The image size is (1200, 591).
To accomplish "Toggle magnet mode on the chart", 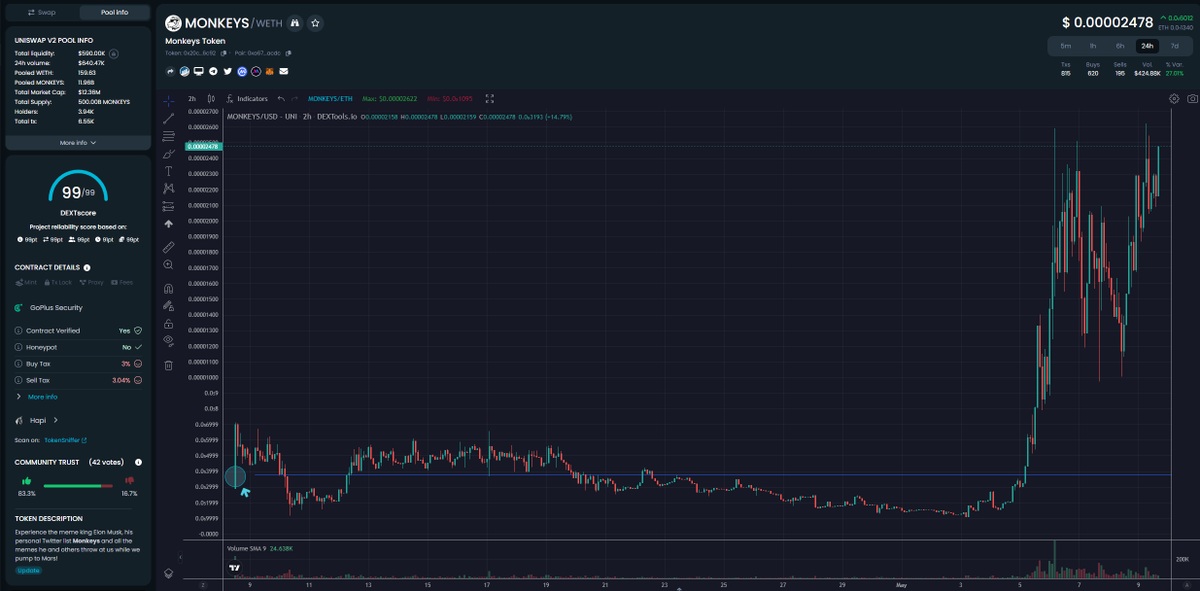I will 168,287.
